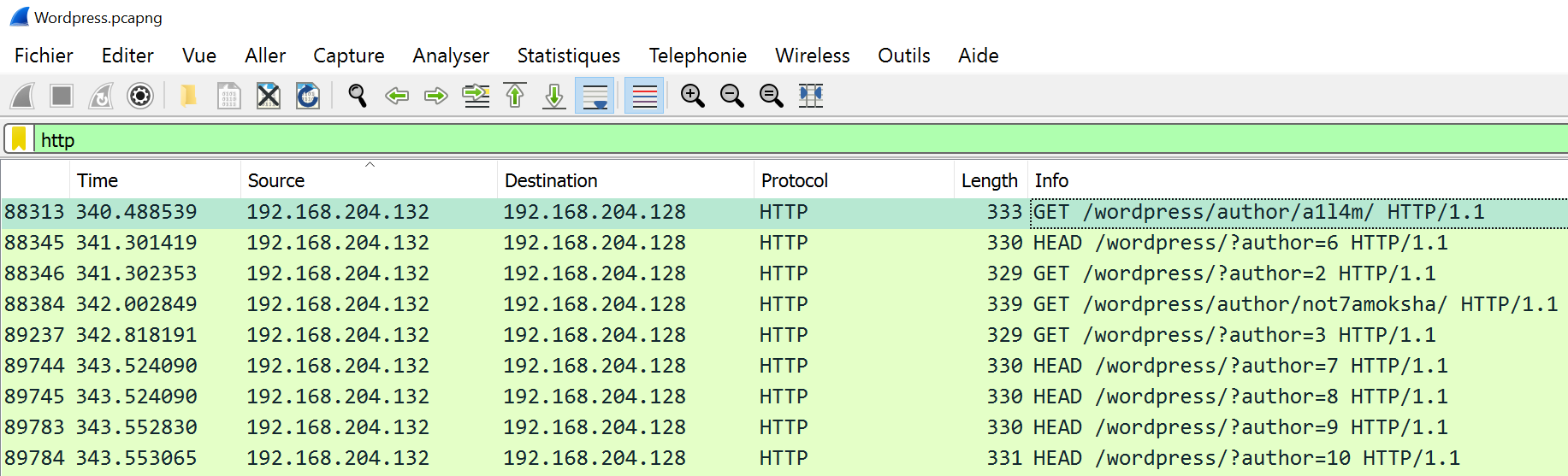The height and width of the screenshot is (476, 1568).
Task: Click GET /wordpress/author/a1l4m/ info text
Action: pos(1259,212)
